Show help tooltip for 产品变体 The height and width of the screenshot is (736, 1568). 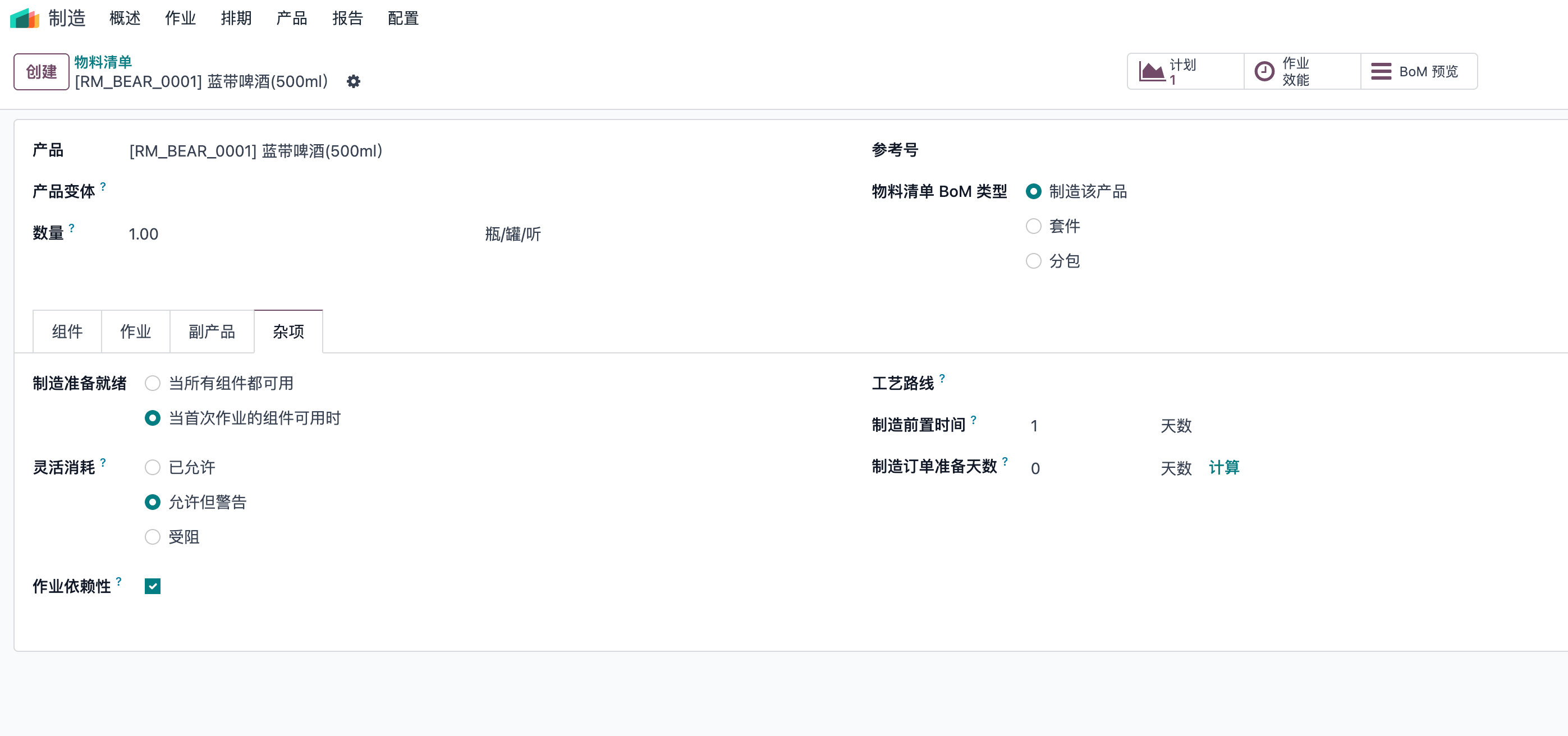tap(103, 187)
